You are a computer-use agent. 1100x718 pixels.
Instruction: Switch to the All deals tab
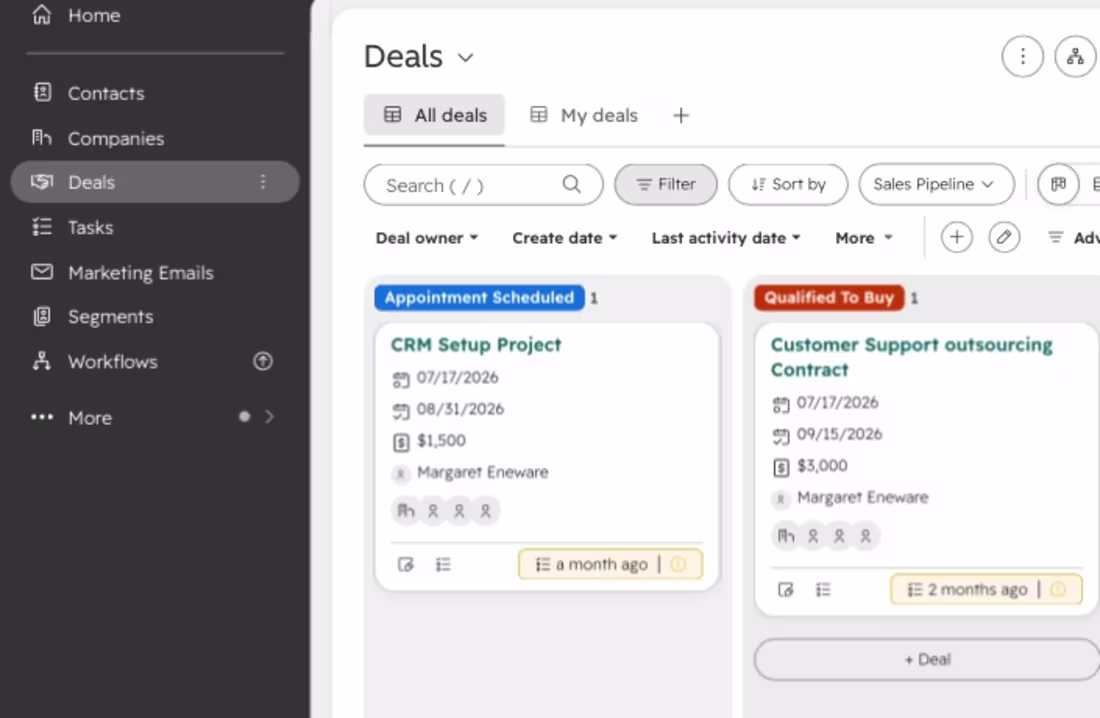click(x=434, y=114)
